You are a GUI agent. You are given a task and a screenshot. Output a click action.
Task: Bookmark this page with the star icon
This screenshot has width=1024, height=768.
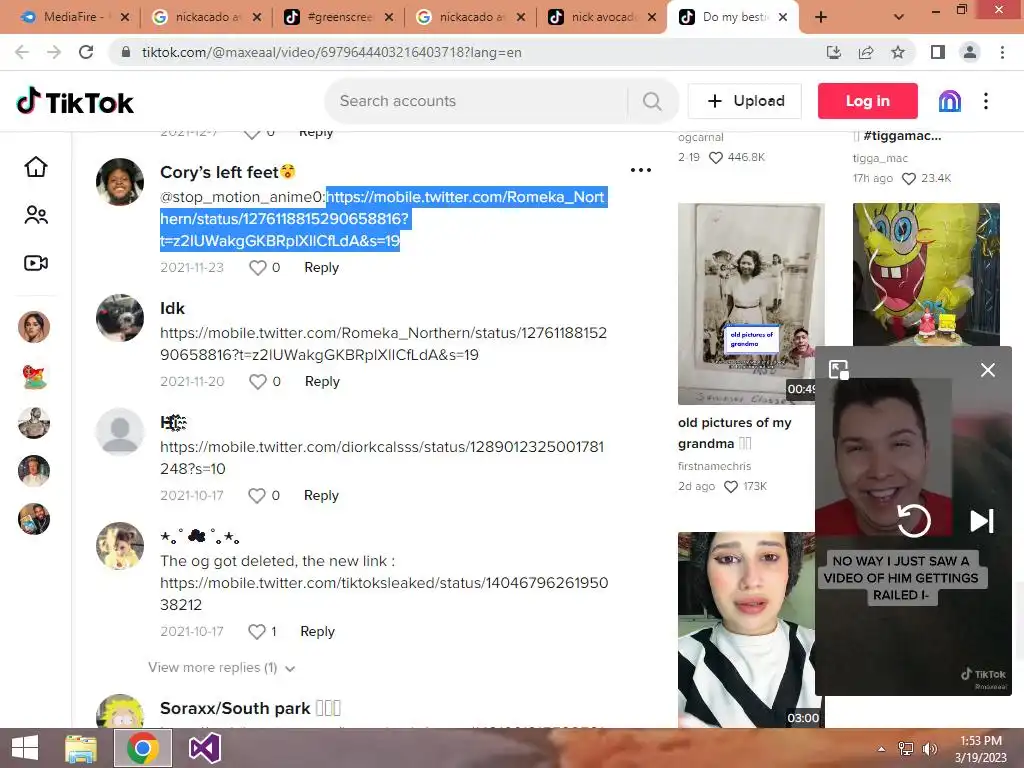(x=898, y=52)
